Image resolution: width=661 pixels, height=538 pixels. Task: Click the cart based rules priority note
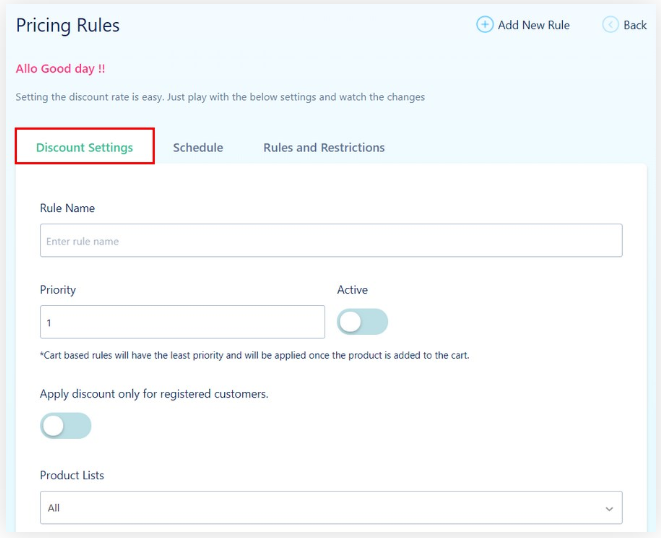pyautogui.click(x=255, y=355)
